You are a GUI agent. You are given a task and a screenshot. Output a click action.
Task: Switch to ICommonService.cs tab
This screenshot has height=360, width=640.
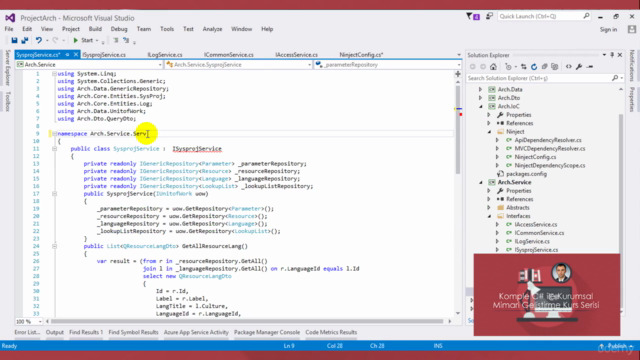229,55
